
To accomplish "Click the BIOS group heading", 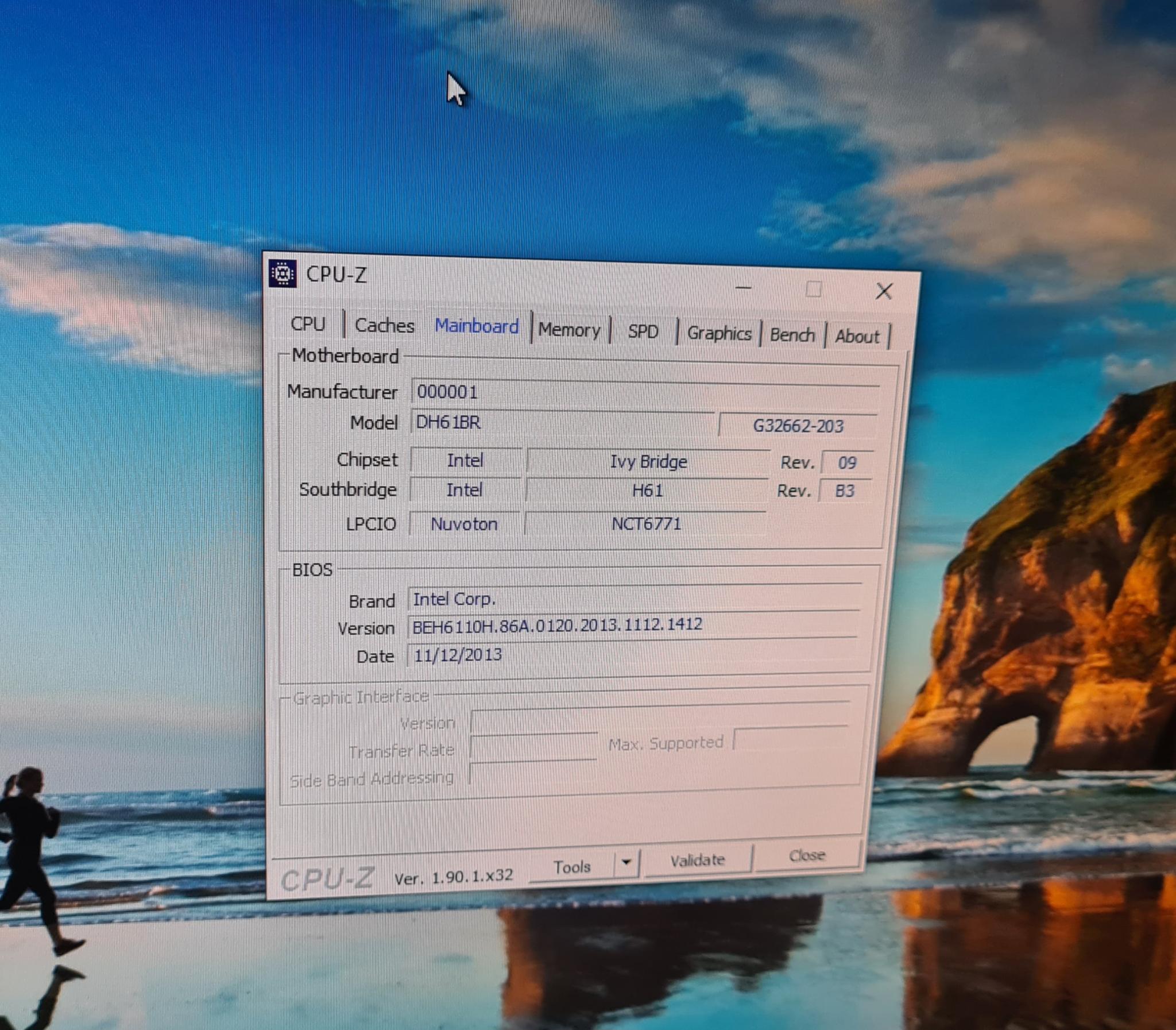I will 312,570.
